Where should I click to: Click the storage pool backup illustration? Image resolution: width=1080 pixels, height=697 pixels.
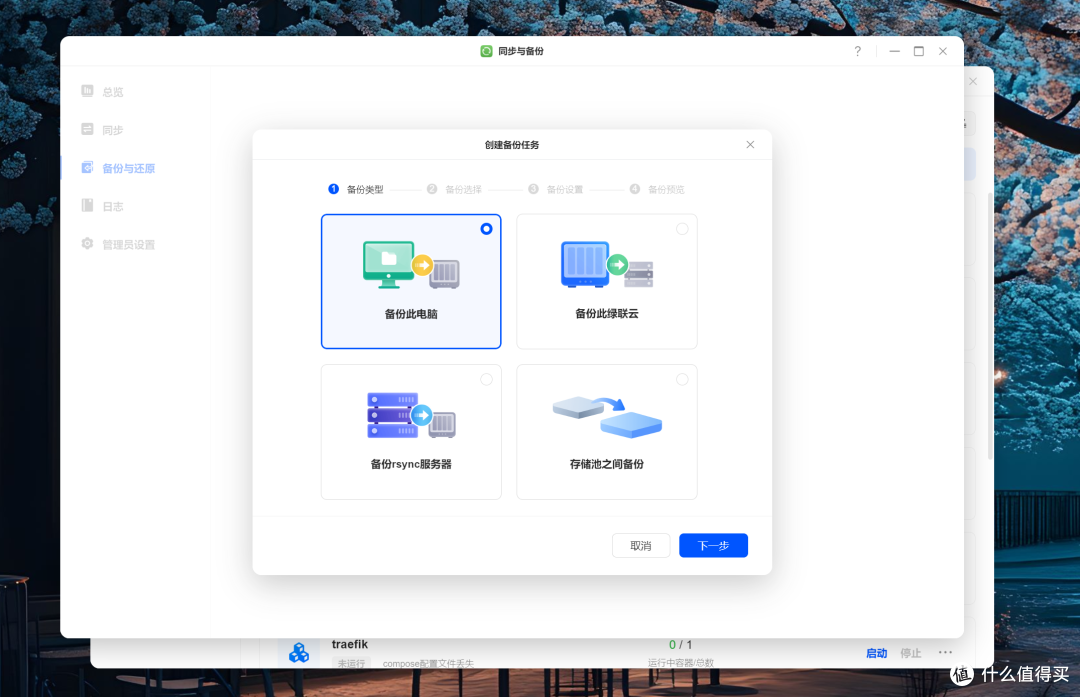click(x=607, y=417)
